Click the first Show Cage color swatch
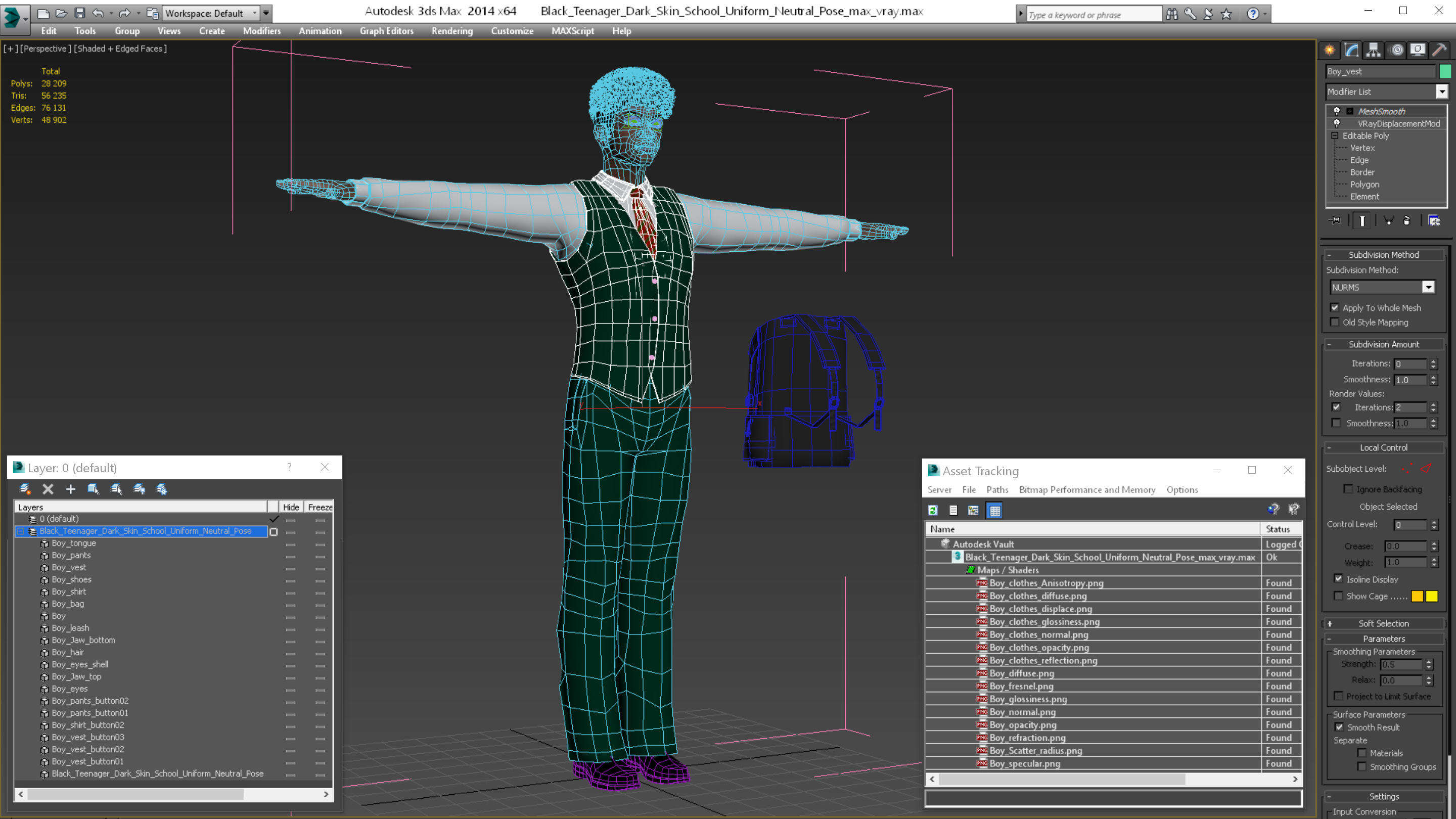 click(x=1417, y=596)
